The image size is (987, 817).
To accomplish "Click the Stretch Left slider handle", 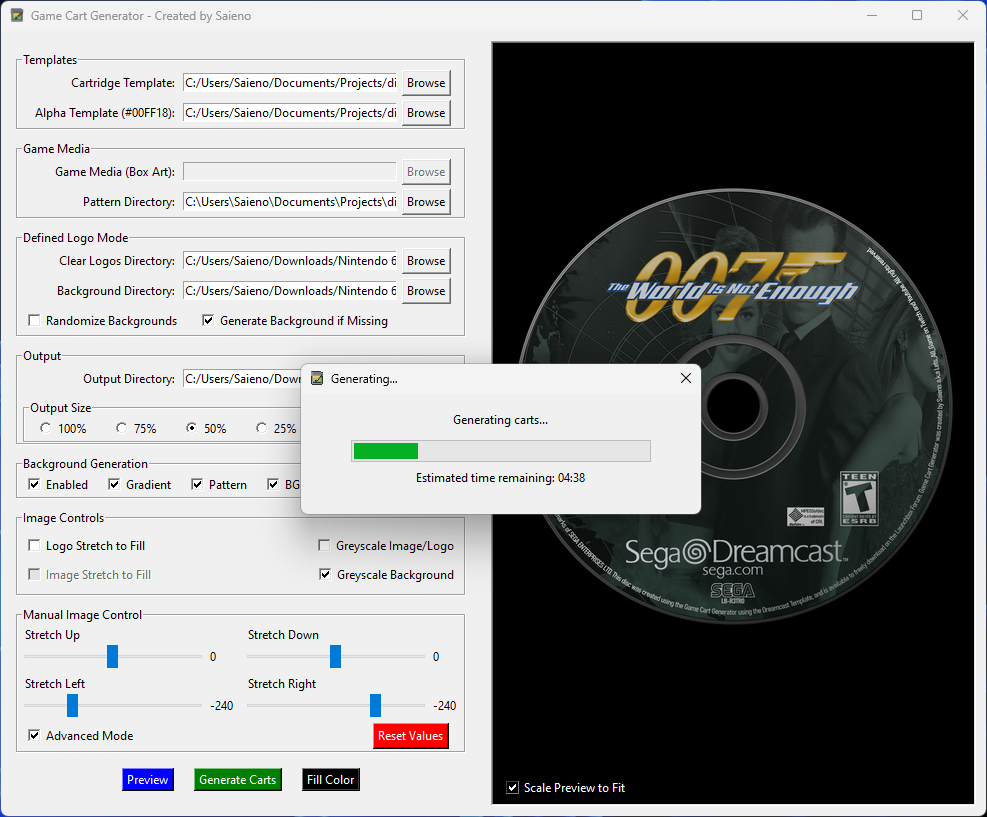I will (72, 706).
